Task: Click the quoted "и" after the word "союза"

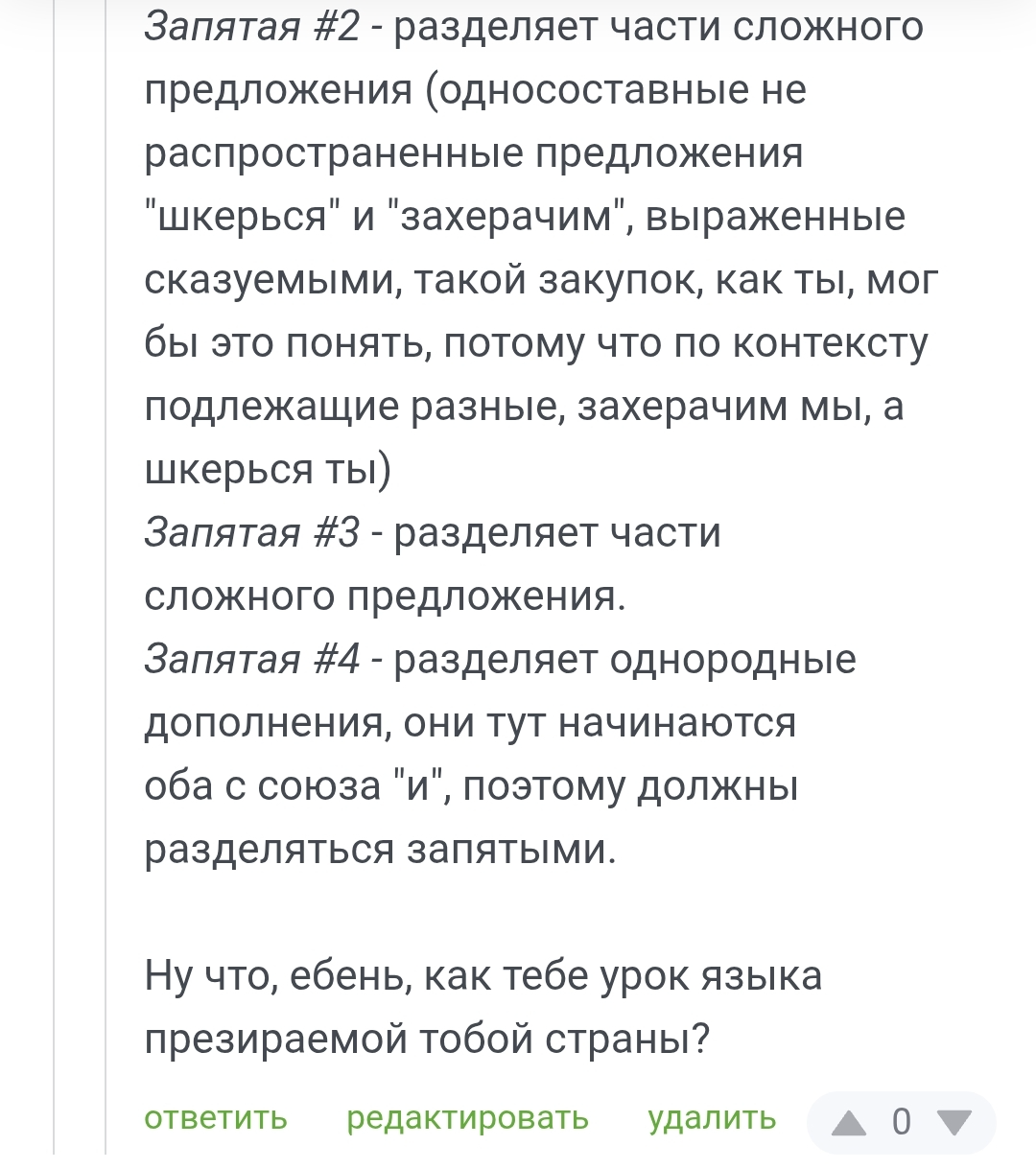Action: pos(417,786)
